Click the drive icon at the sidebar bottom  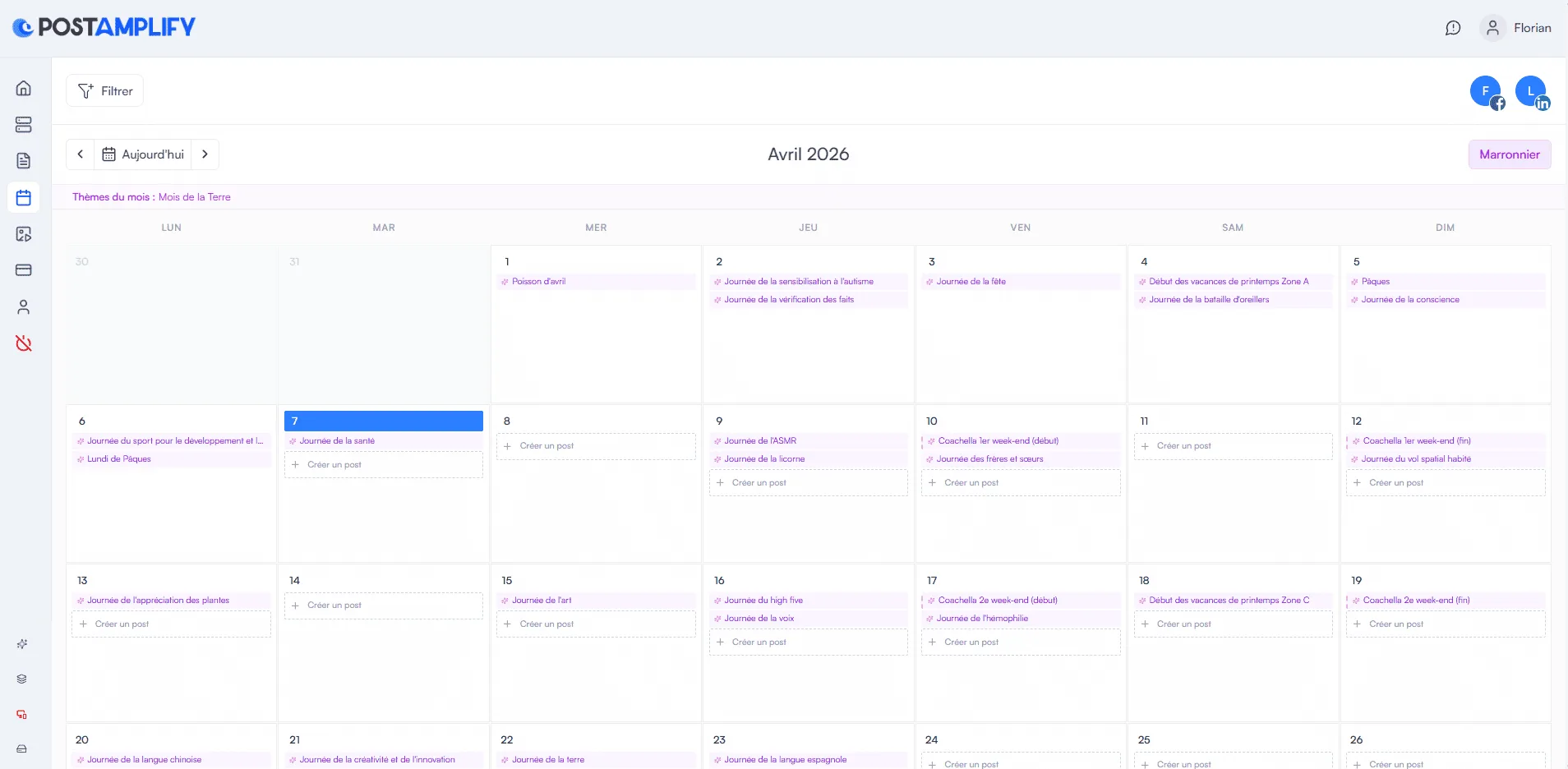(x=22, y=748)
